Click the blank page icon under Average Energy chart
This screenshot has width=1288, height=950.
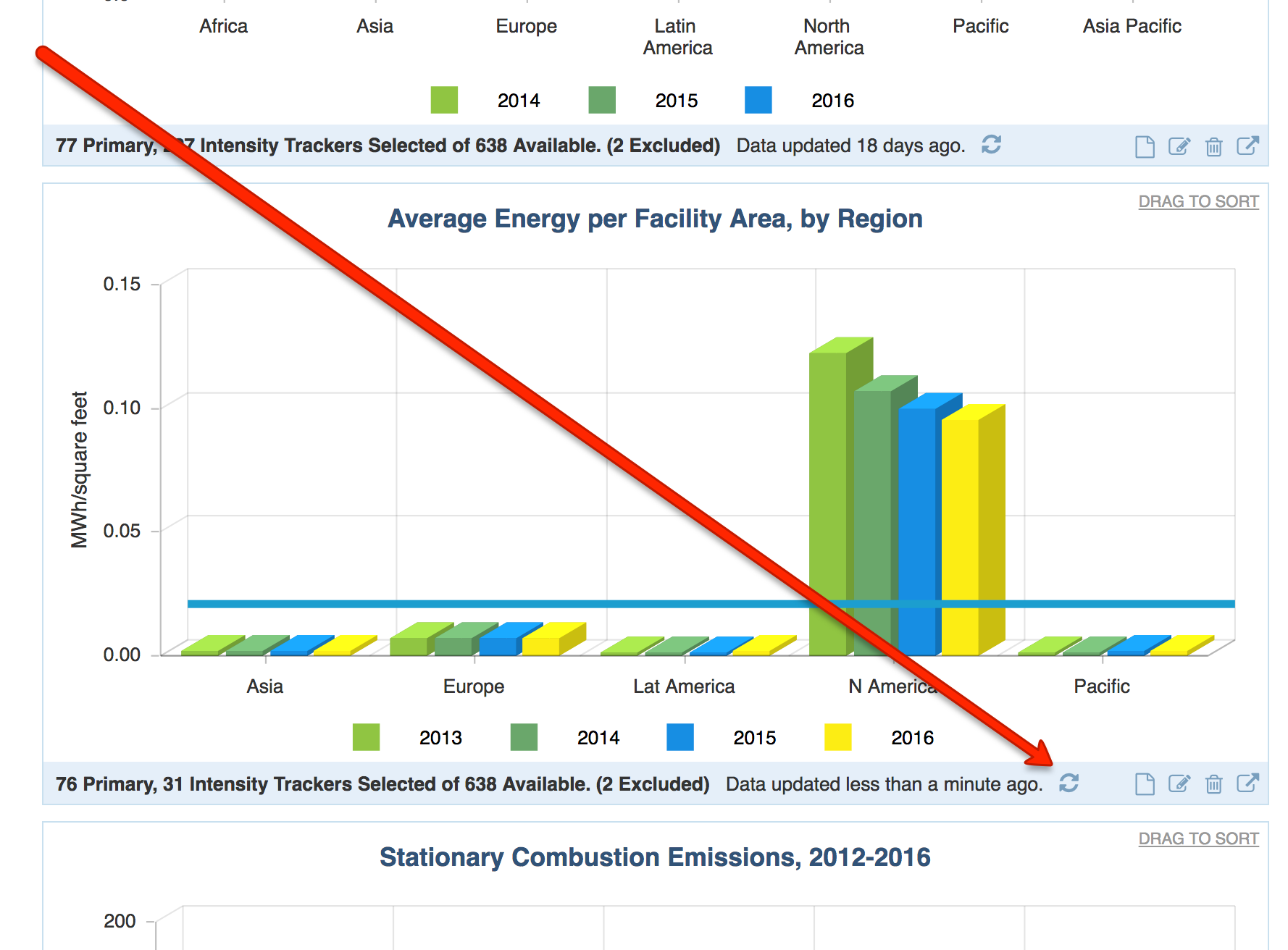(1145, 783)
